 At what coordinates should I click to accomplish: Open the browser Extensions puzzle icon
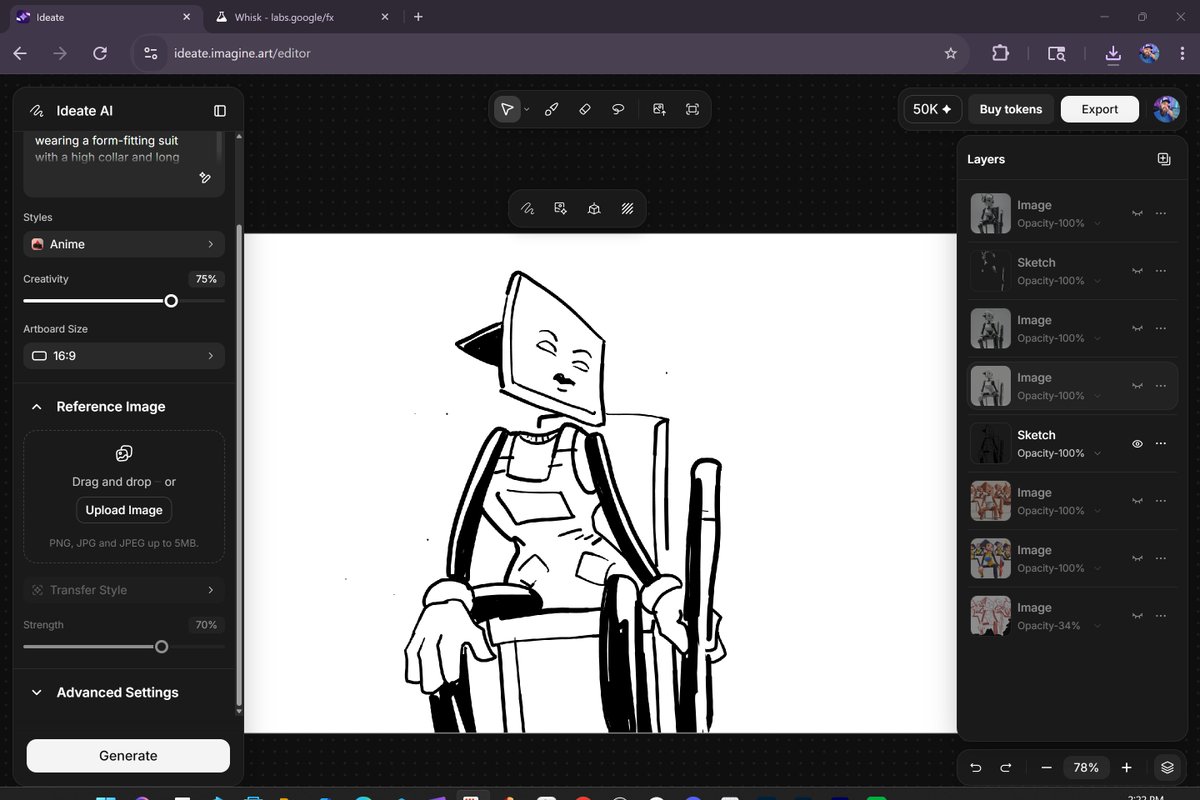[1000, 54]
